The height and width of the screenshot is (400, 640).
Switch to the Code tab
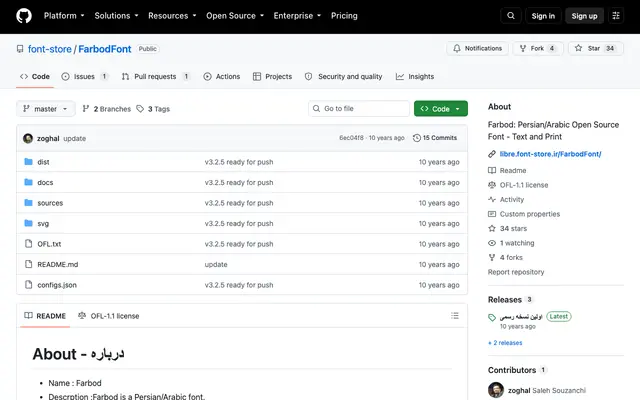pyautogui.click(x=35, y=77)
